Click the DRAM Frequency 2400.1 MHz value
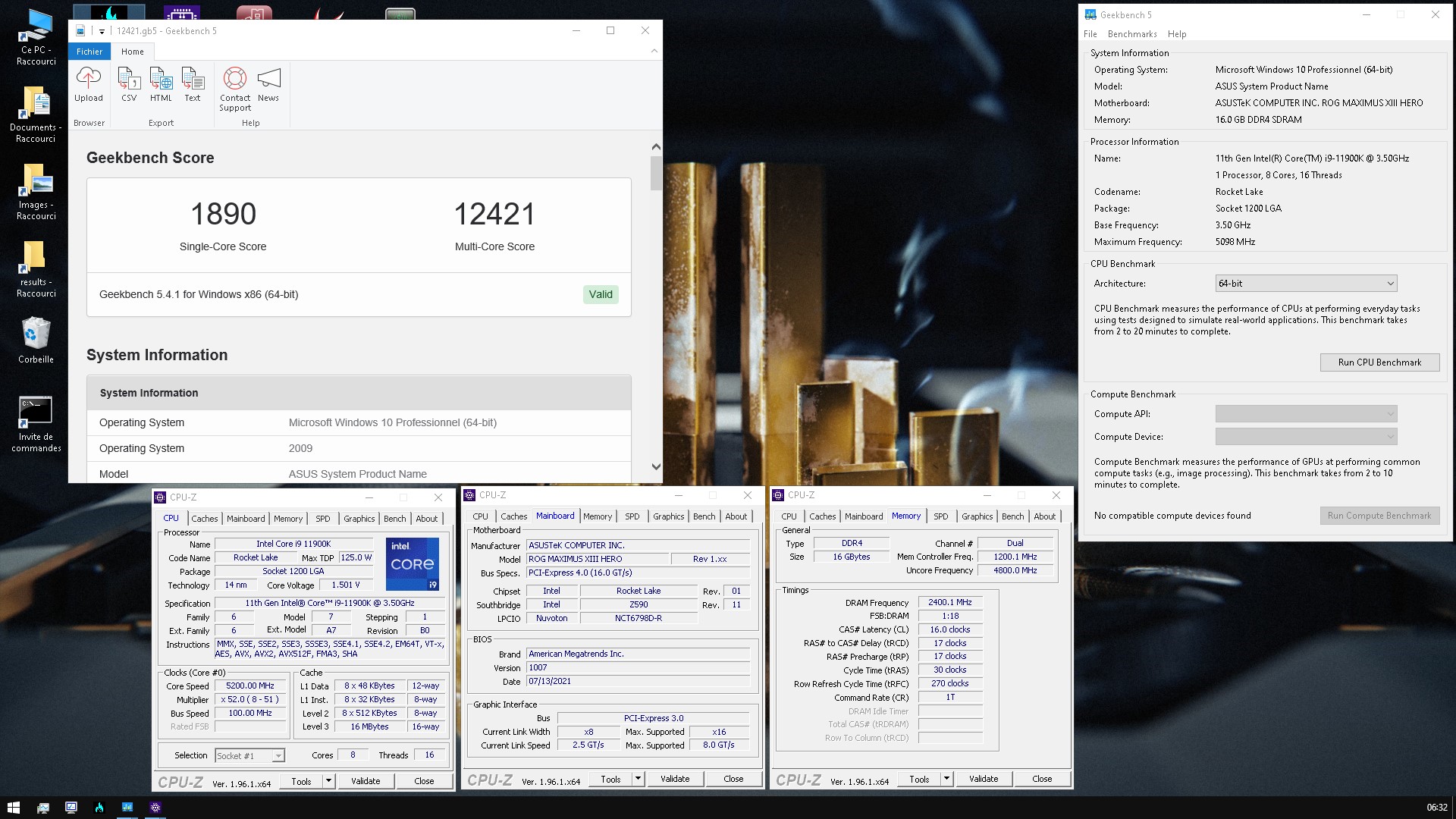The width and height of the screenshot is (1456, 819). [950, 603]
